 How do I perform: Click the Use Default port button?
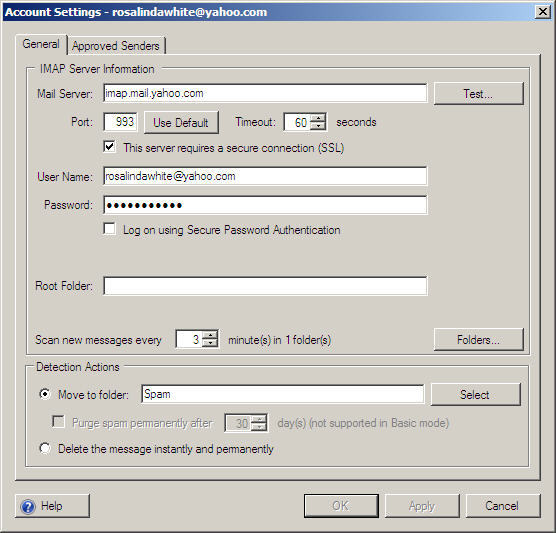[181, 123]
